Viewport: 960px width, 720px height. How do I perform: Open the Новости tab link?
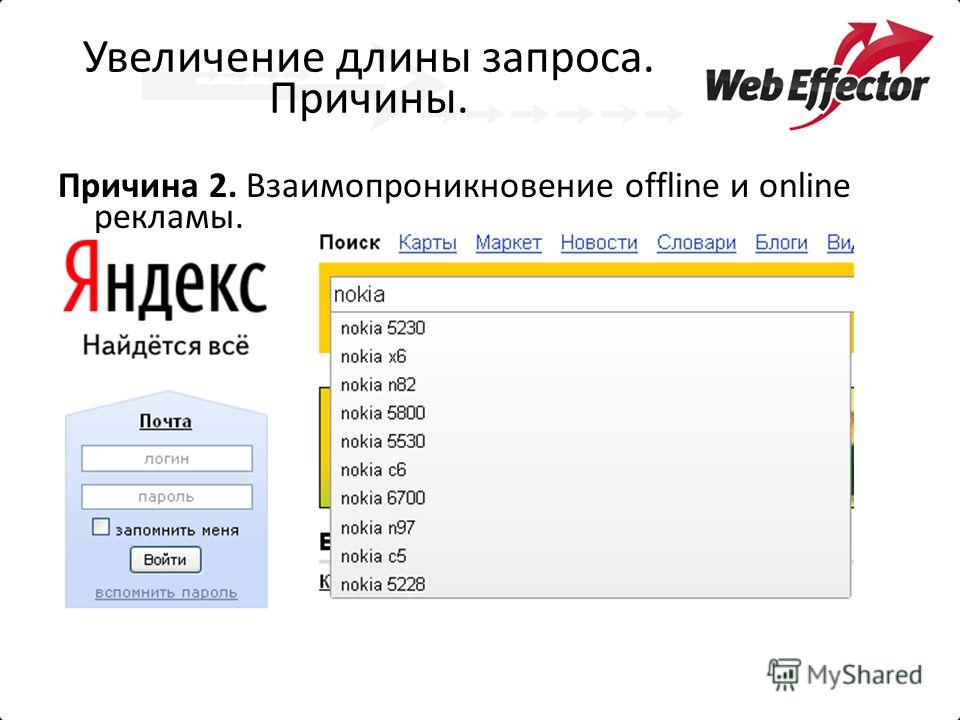[x=599, y=243]
